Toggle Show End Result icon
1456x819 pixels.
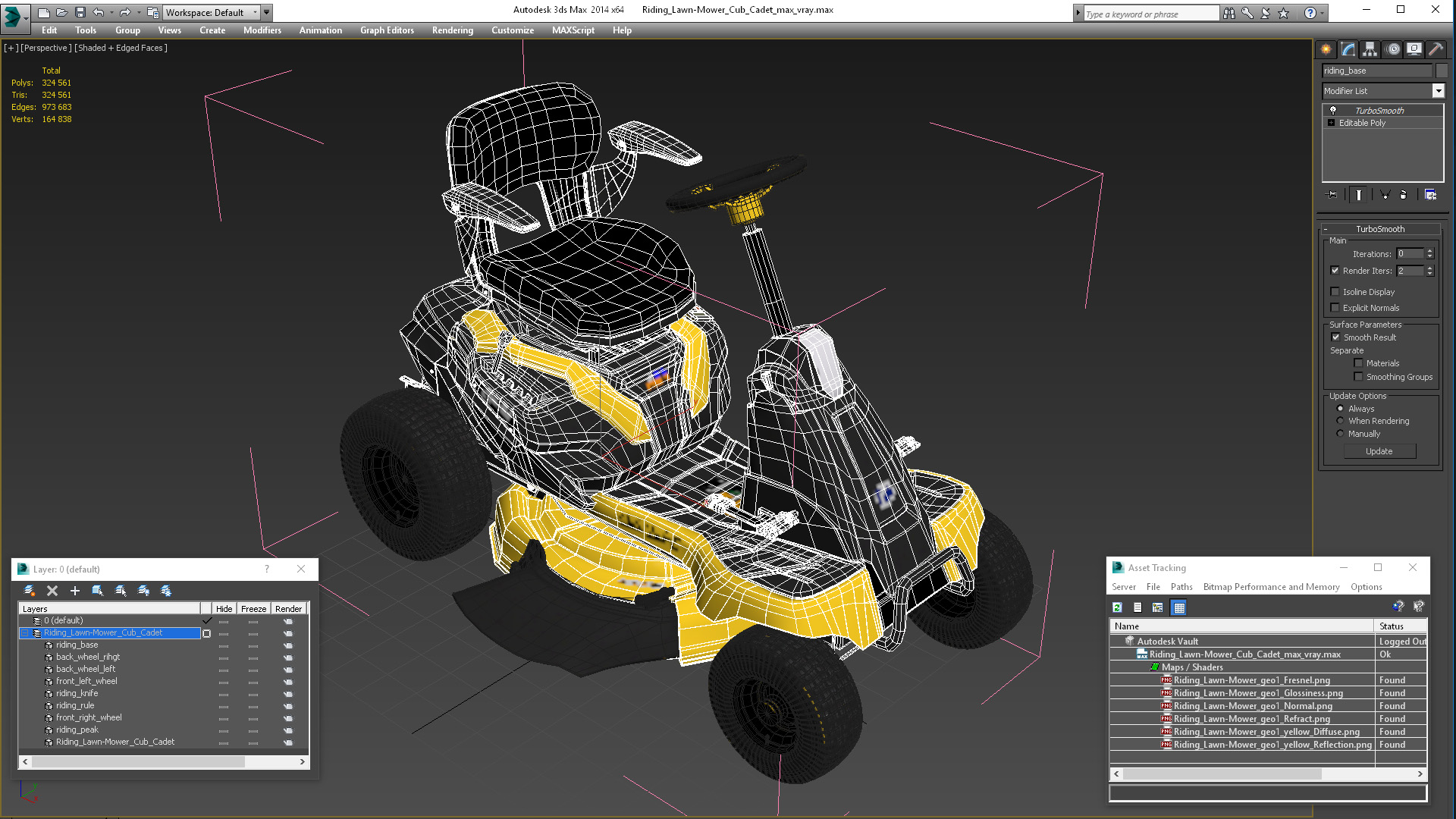click(x=1358, y=195)
